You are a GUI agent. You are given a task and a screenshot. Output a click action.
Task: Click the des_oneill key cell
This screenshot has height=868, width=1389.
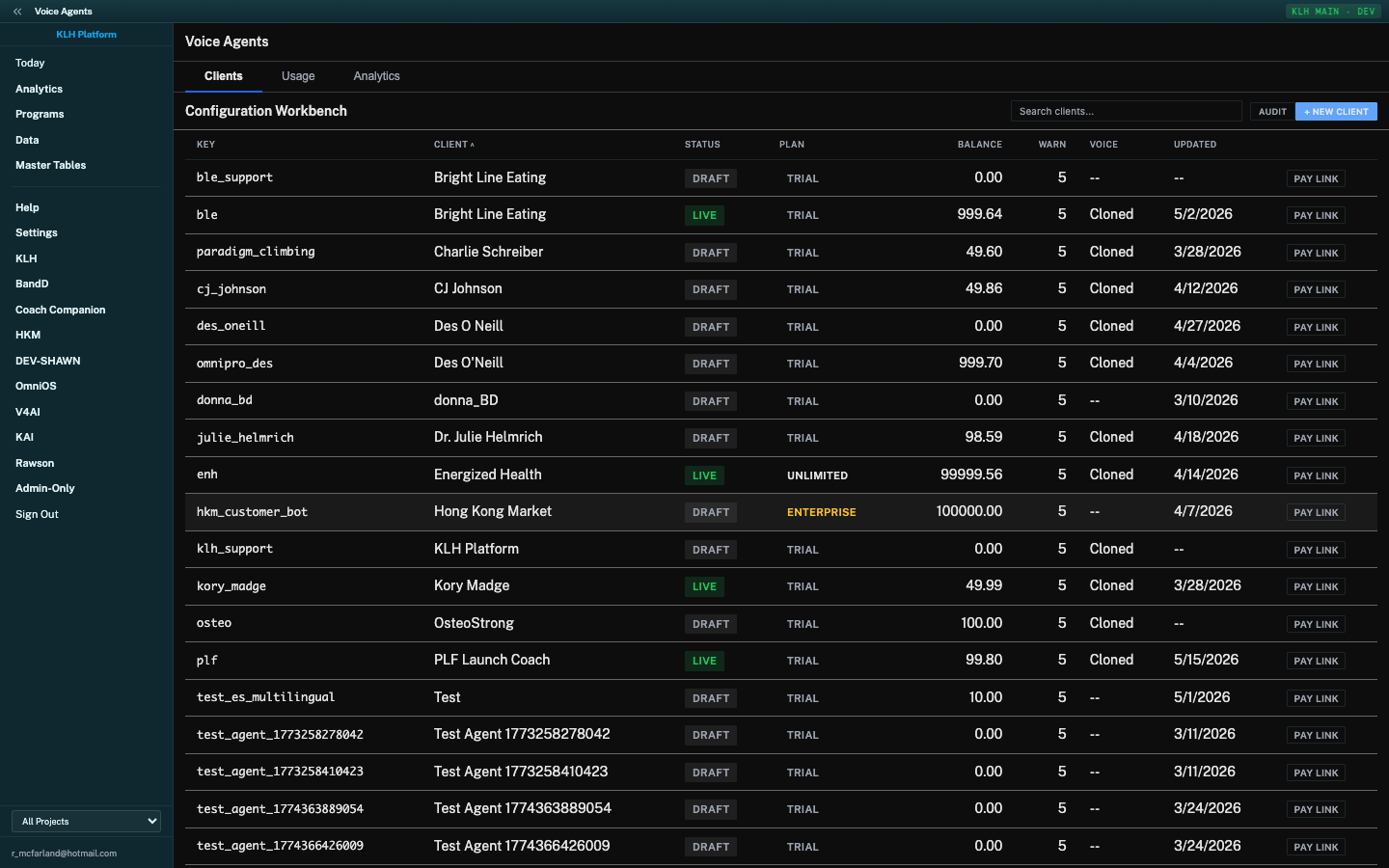[x=231, y=326]
